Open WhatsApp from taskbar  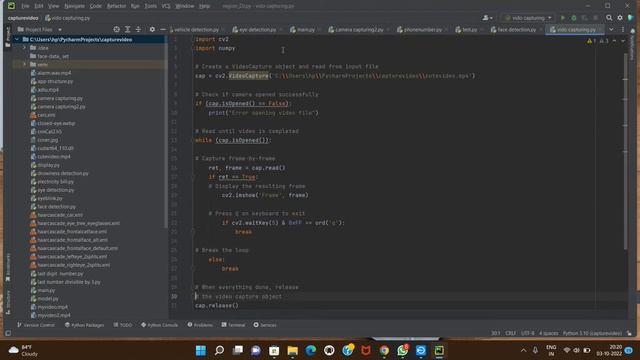tap(402, 351)
